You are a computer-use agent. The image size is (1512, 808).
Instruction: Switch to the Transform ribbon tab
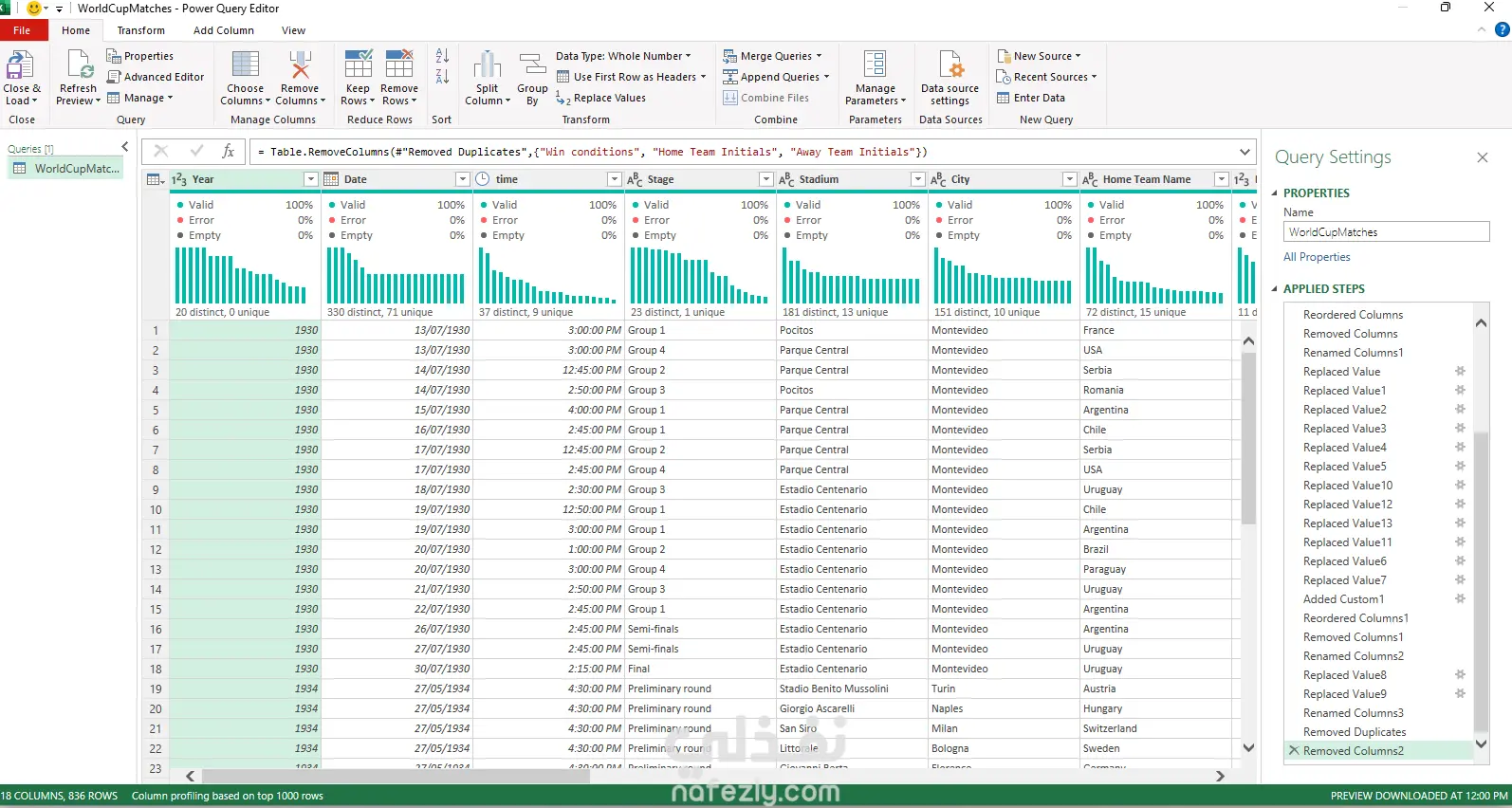point(140,30)
